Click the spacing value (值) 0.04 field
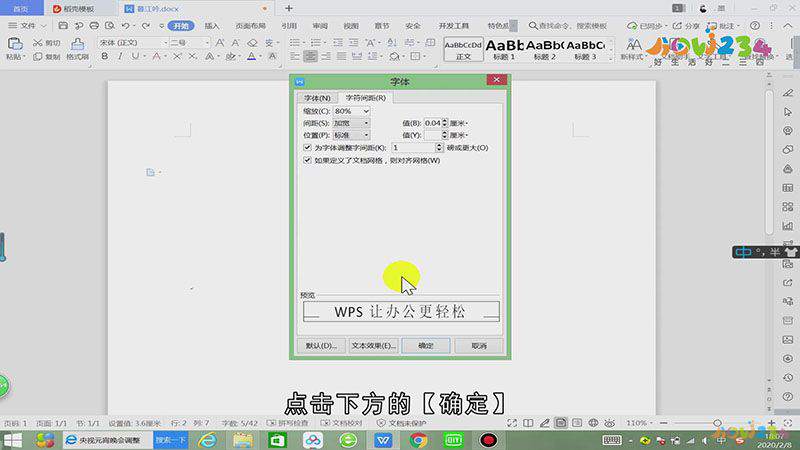The width and height of the screenshot is (800, 450). coord(433,123)
